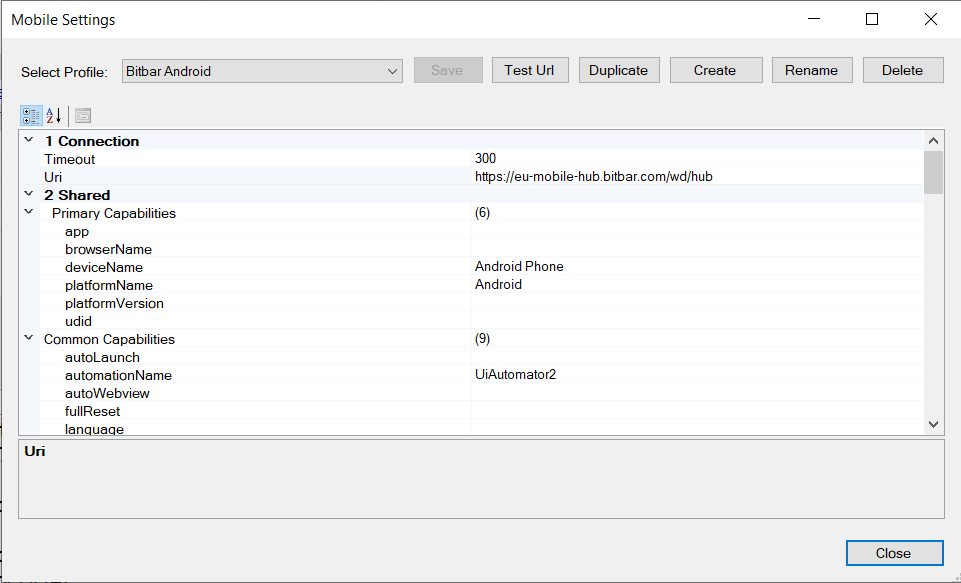Collapse the 1 Connection section
This screenshot has height=583, width=961.
click(x=29, y=141)
